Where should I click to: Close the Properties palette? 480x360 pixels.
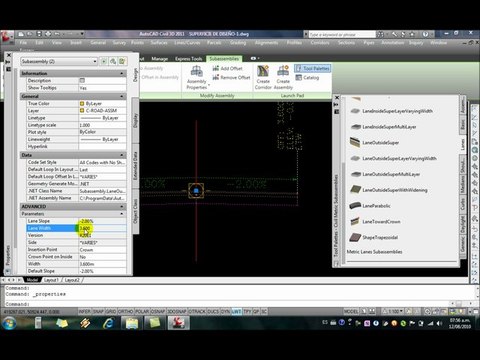pyautogui.click(x=9, y=55)
